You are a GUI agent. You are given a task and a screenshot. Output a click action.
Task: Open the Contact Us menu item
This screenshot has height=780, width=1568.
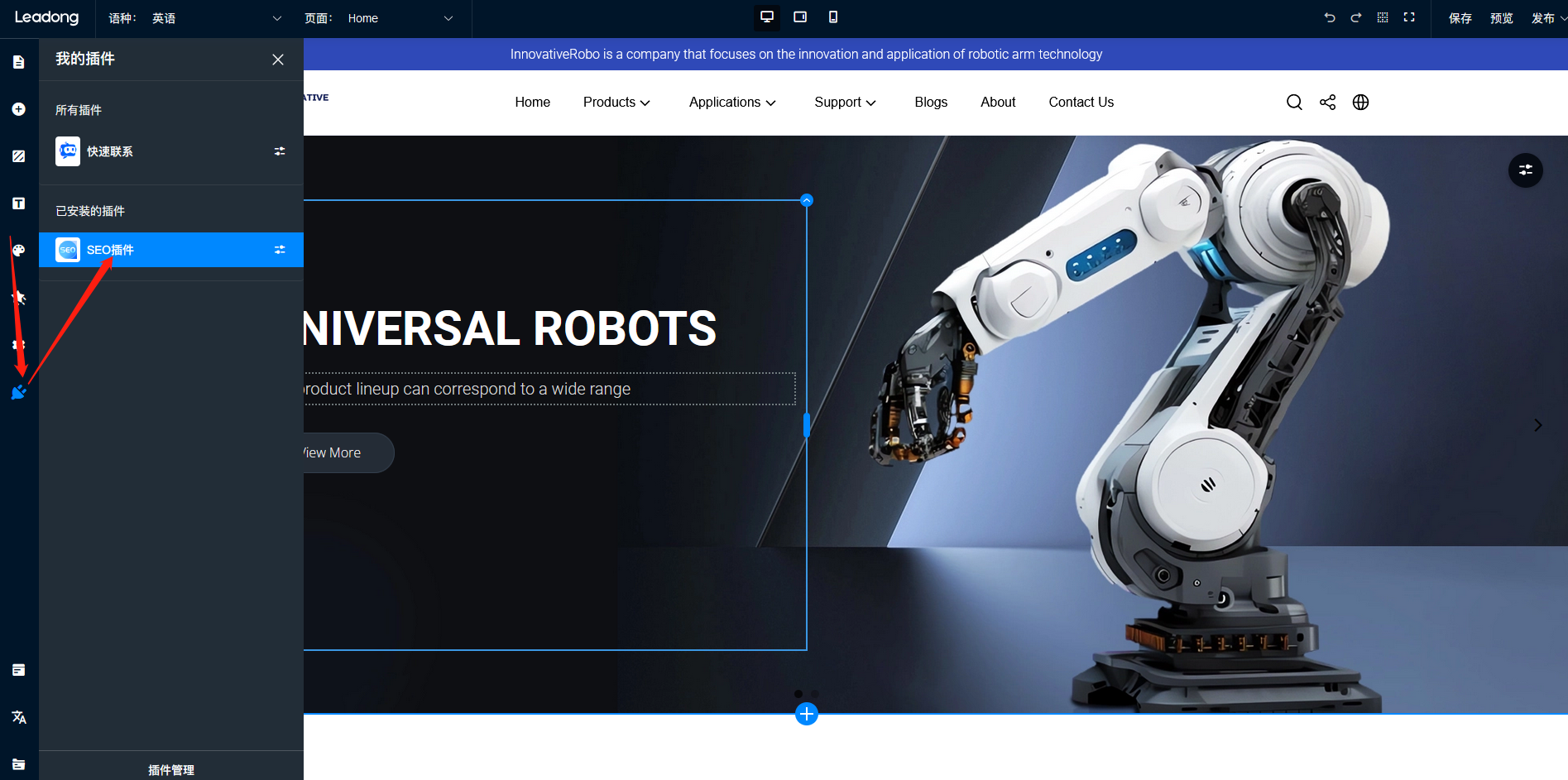(x=1081, y=103)
